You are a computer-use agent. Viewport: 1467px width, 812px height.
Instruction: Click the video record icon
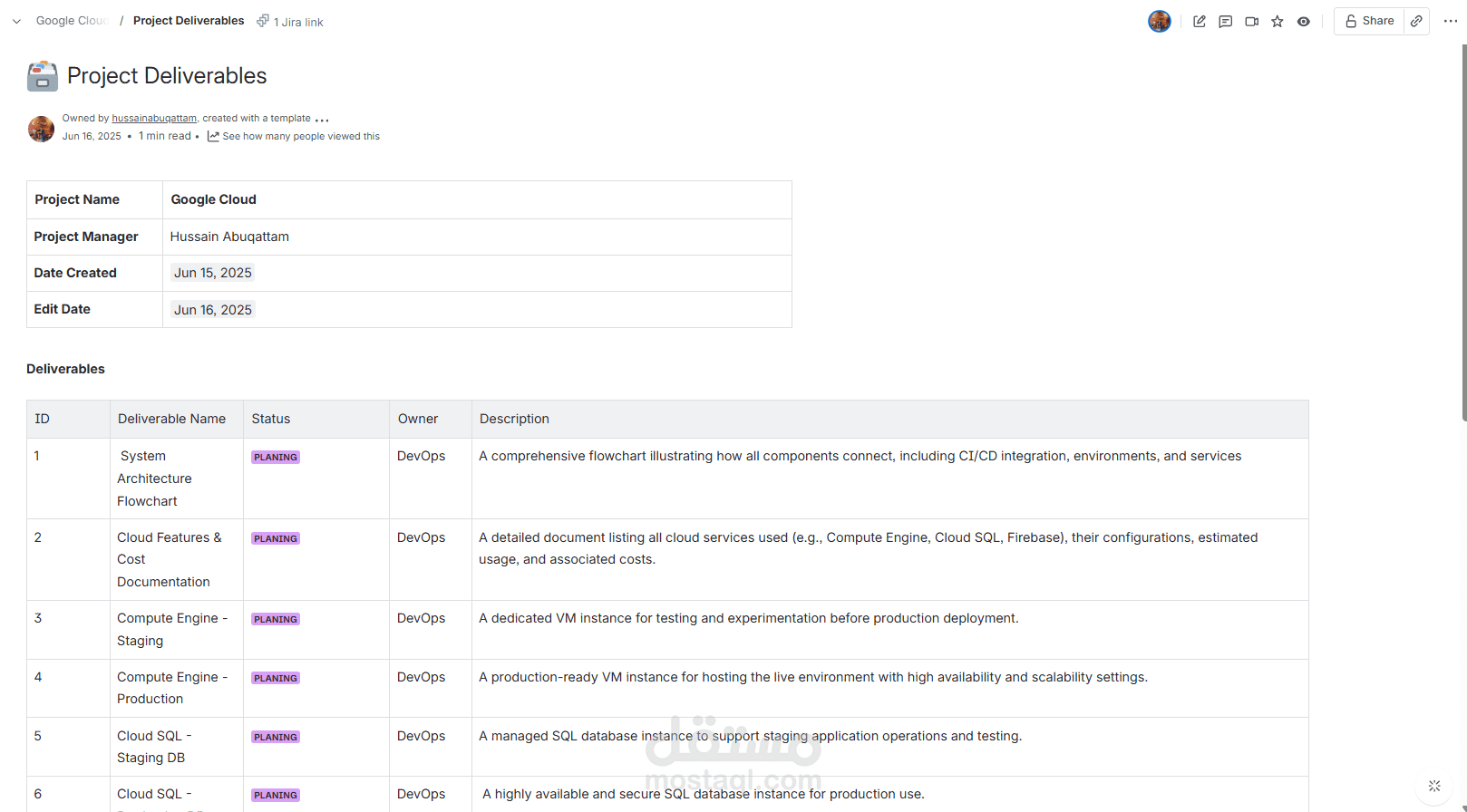coord(1251,22)
